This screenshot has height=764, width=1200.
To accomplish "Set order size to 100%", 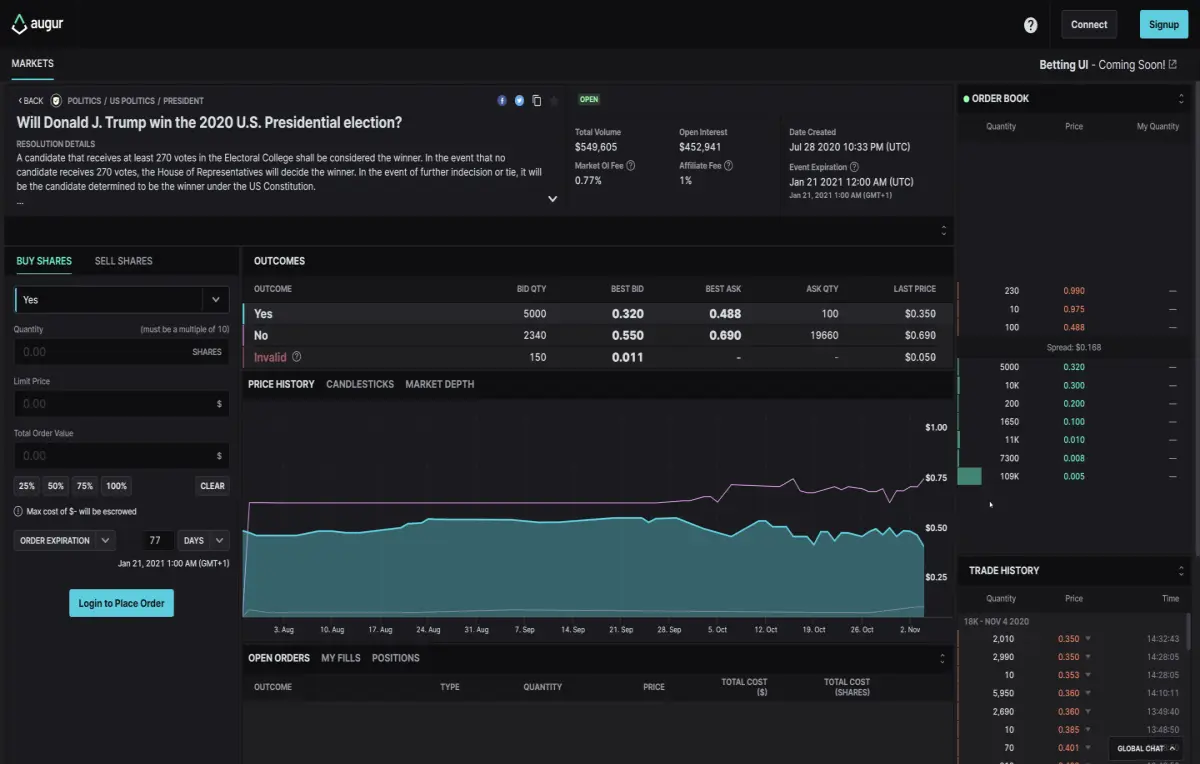I will [x=116, y=487].
